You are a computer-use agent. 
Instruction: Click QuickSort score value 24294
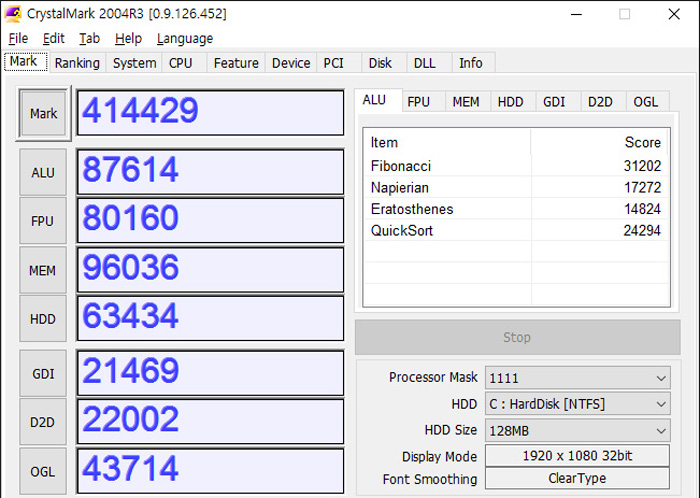[642, 230]
